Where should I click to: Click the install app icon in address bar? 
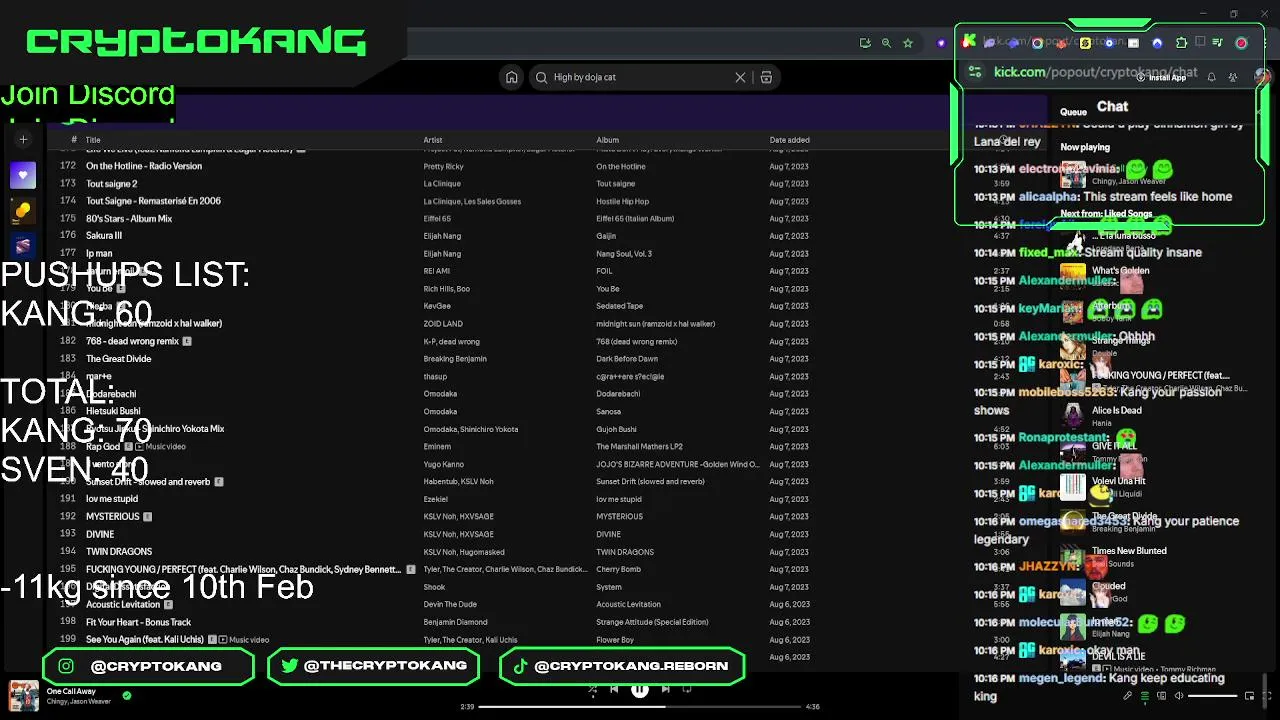[x=865, y=43]
